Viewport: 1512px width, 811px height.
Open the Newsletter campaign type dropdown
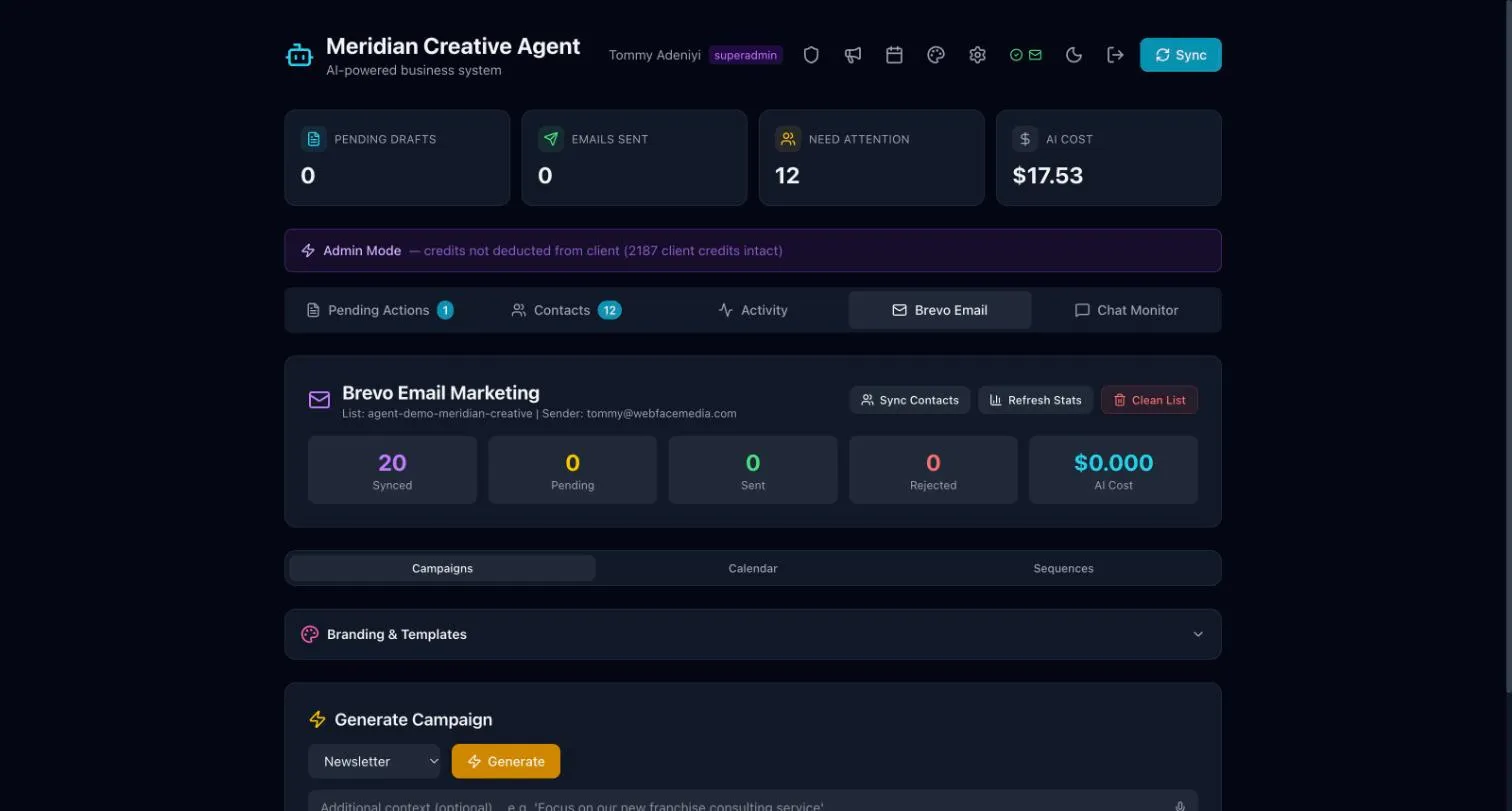click(374, 761)
